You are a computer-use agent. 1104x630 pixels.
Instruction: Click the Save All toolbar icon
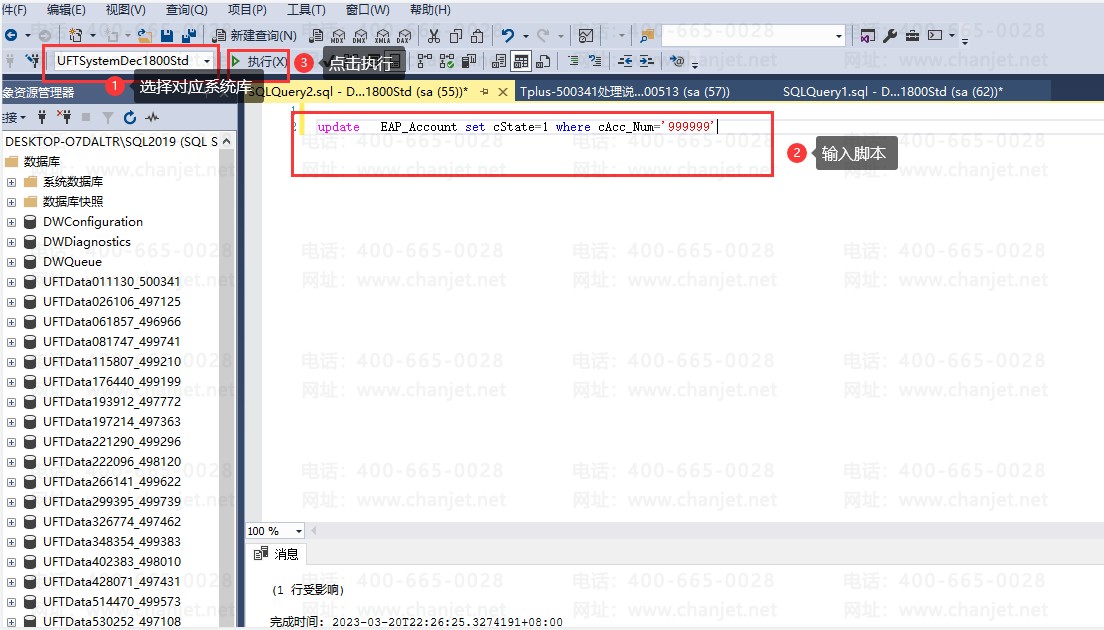tap(189, 35)
